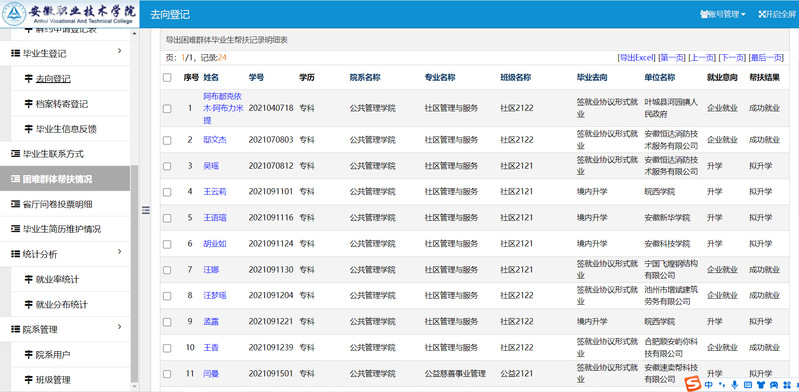Click the sidebar collapse handle icon
Image resolution: width=799 pixels, height=392 pixels.
coord(146,210)
